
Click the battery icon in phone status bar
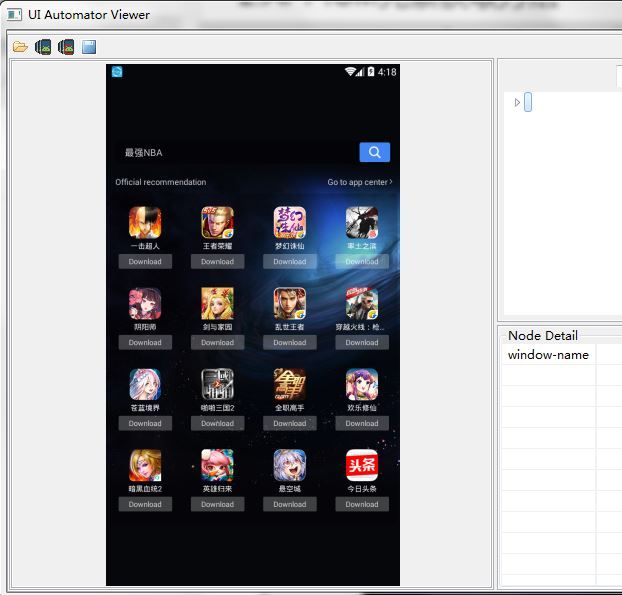click(x=371, y=71)
